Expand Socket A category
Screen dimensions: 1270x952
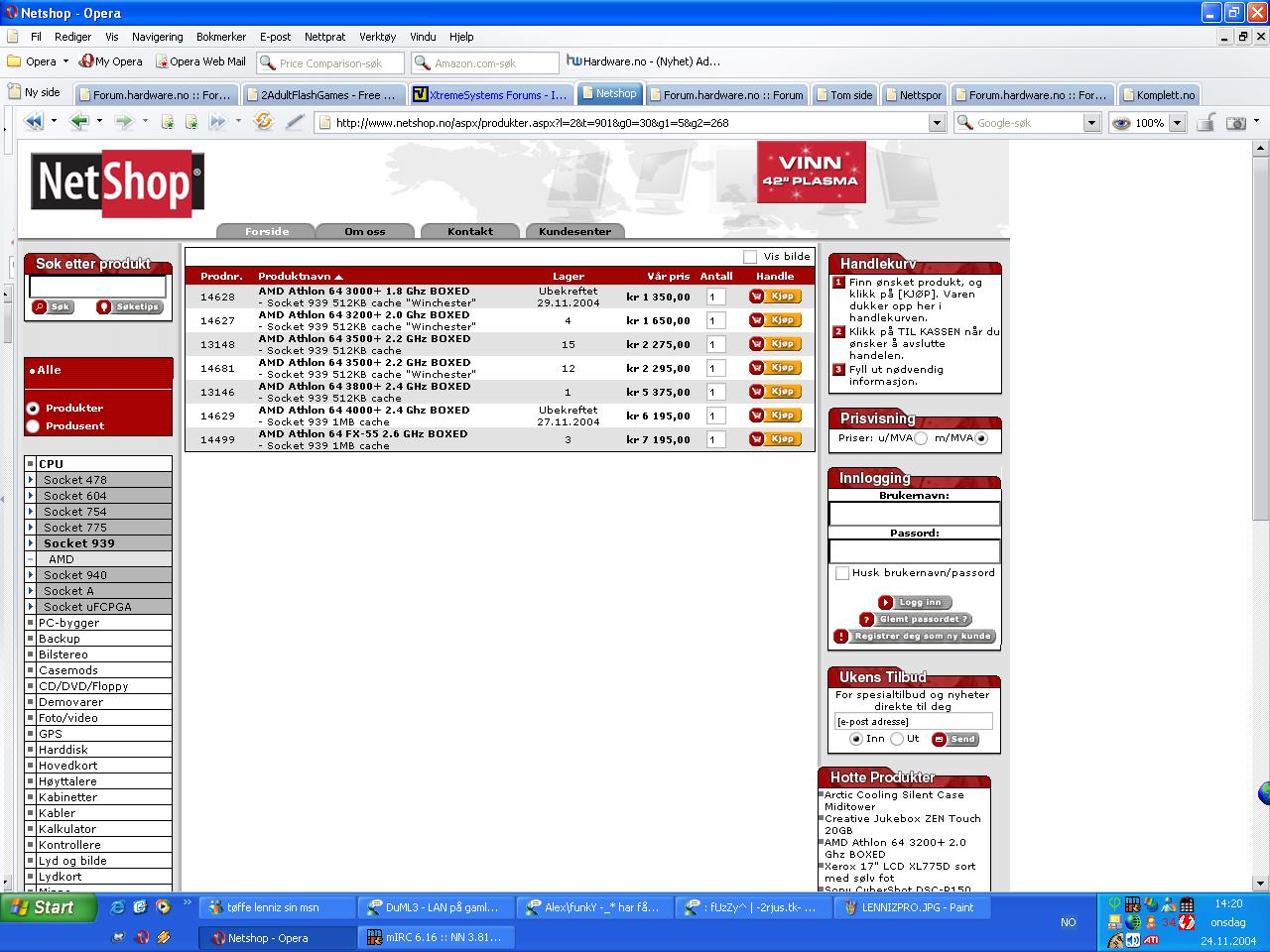[x=31, y=591]
